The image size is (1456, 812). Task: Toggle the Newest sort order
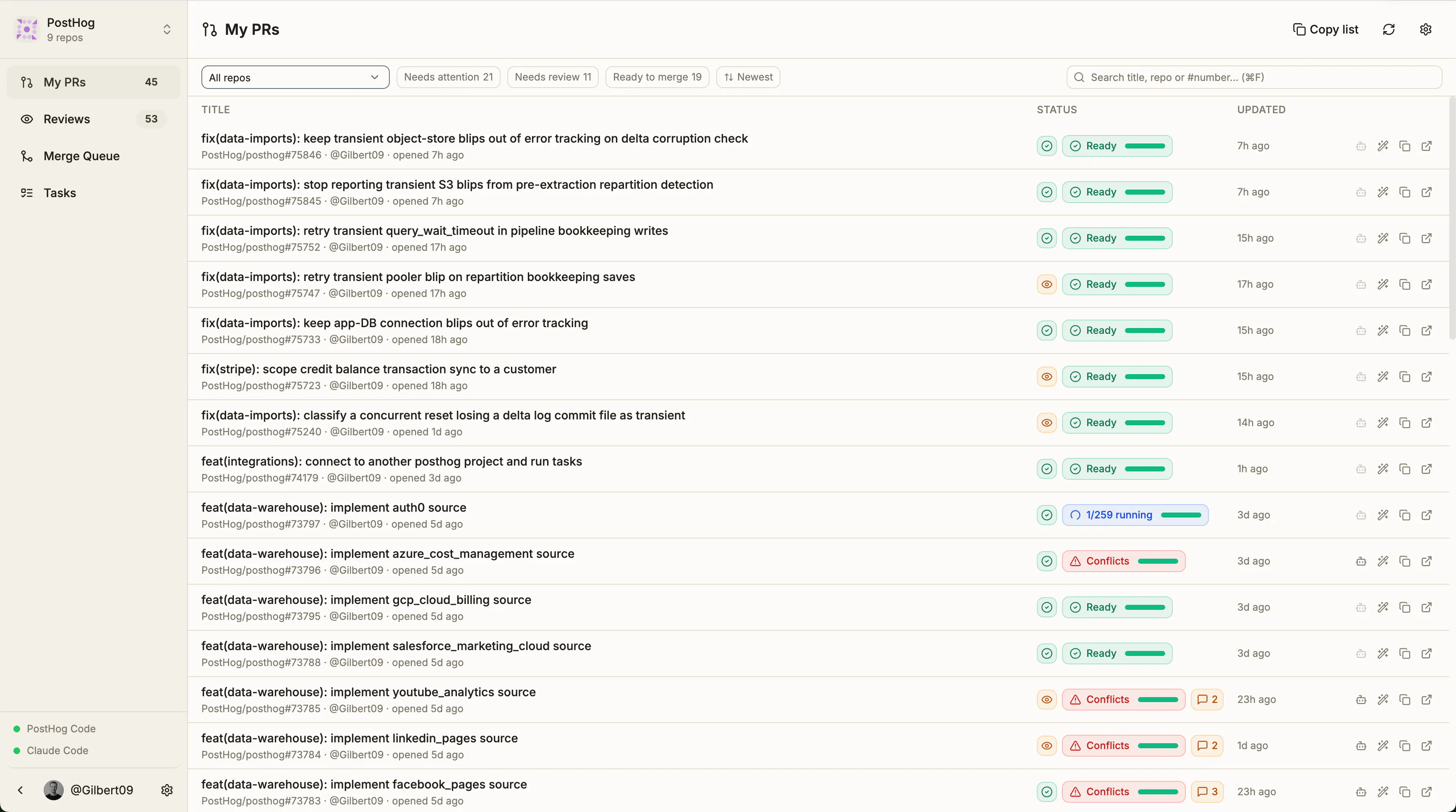click(748, 77)
